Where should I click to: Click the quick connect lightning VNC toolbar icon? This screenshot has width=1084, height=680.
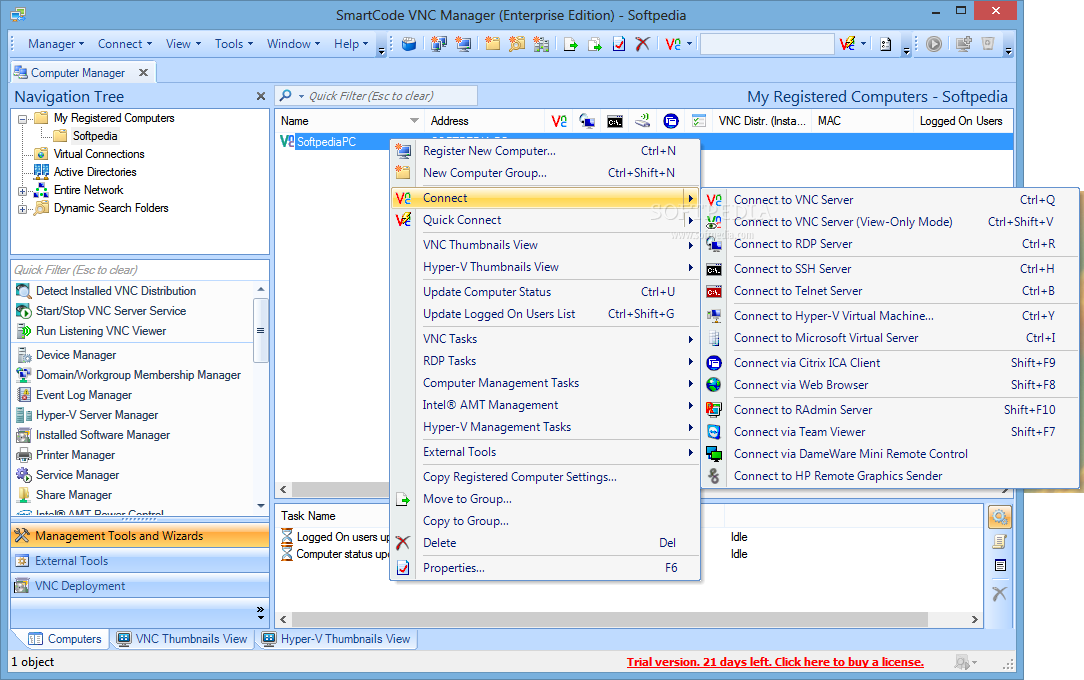[x=847, y=44]
